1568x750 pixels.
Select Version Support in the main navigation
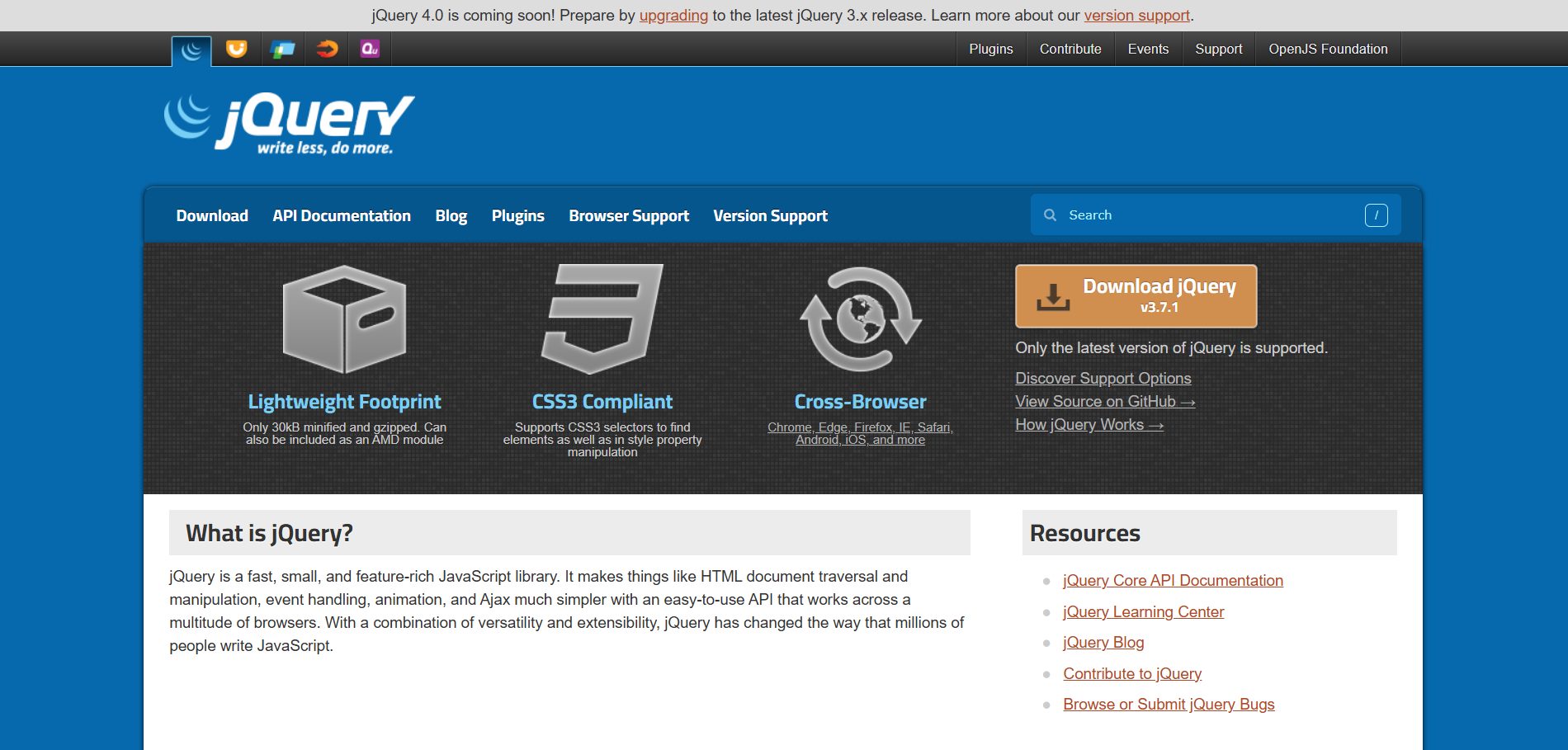coord(770,216)
